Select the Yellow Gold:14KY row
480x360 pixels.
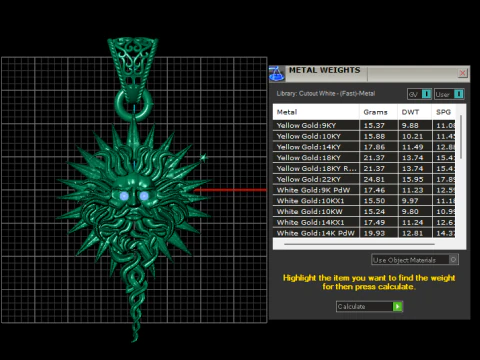tap(364, 147)
